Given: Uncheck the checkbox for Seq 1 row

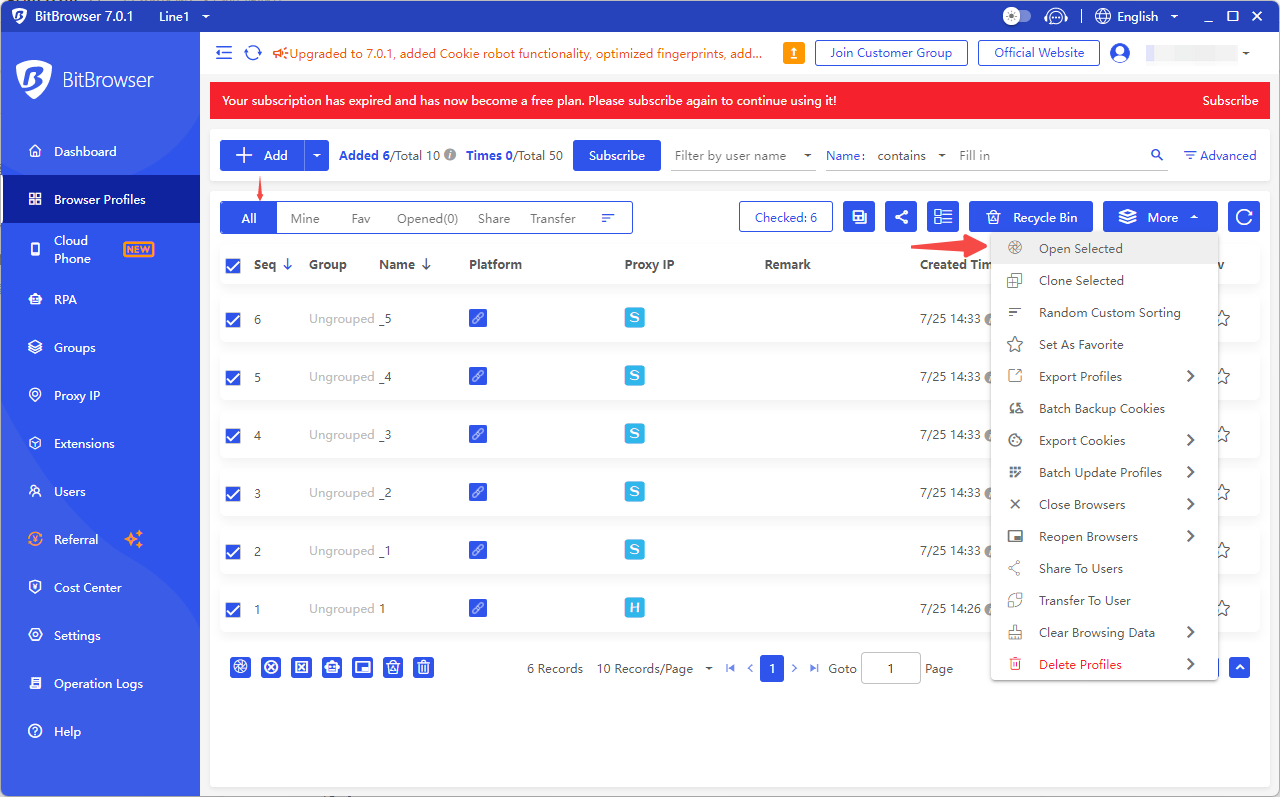Looking at the screenshot, I should coord(233,610).
